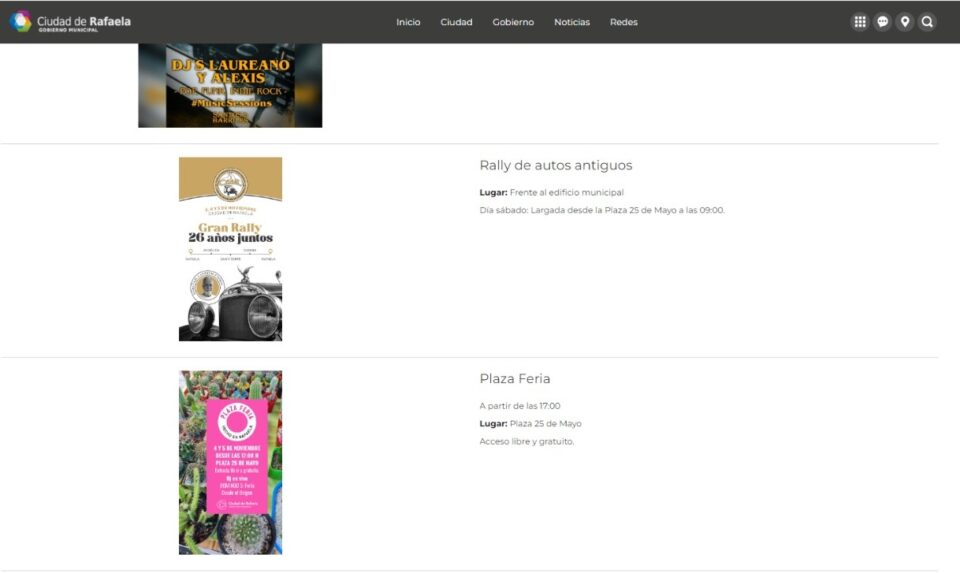Click "Frente al edificio municipal" location text
The width and height of the screenshot is (960, 573).
point(566,192)
